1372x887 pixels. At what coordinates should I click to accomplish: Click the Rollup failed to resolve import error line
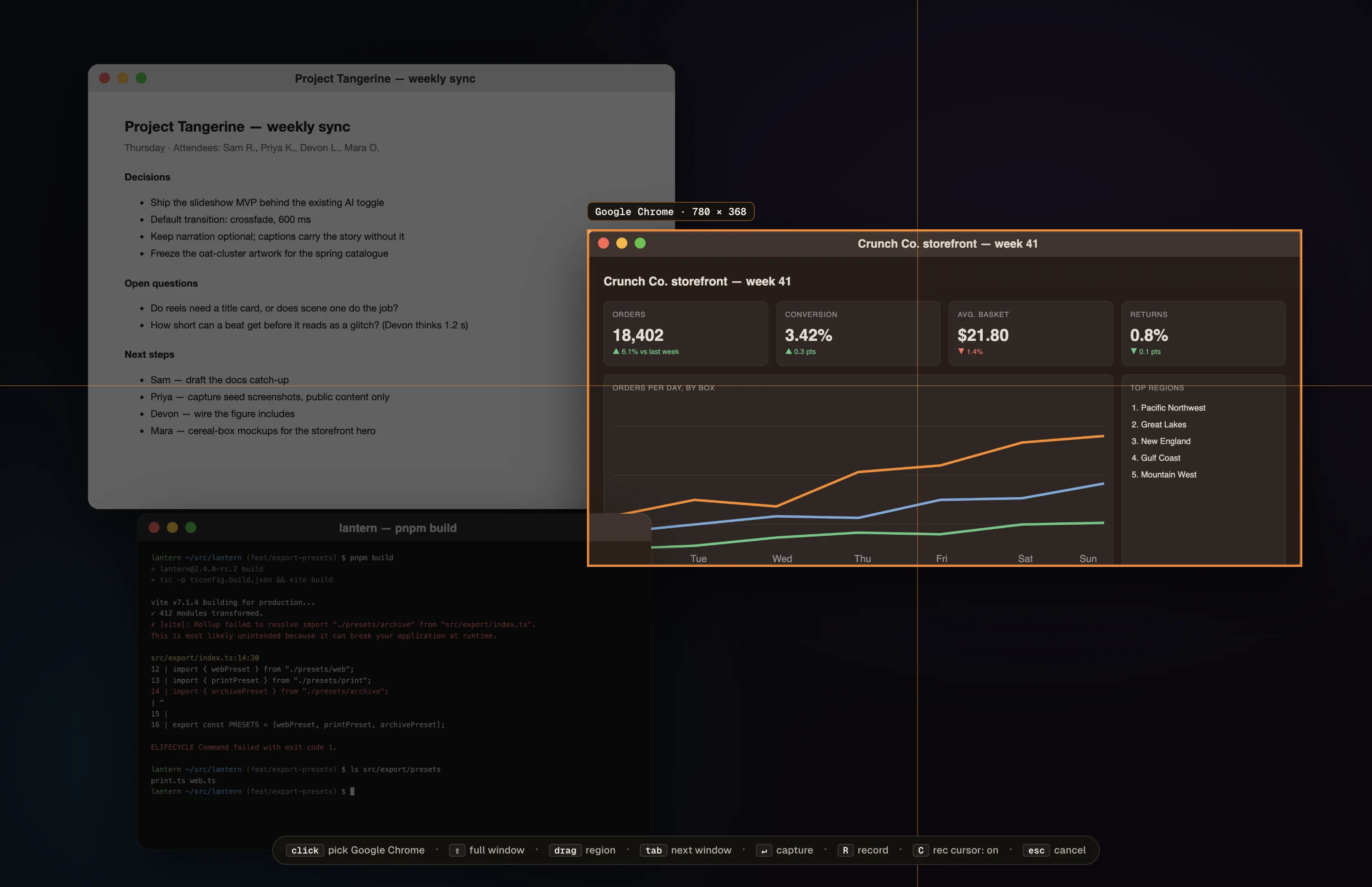pyautogui.click(x=343, y=624)
